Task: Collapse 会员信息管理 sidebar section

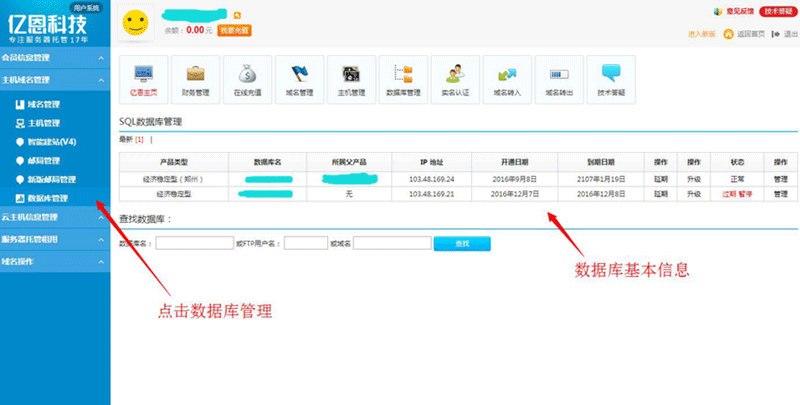Action: click(55, 58)
